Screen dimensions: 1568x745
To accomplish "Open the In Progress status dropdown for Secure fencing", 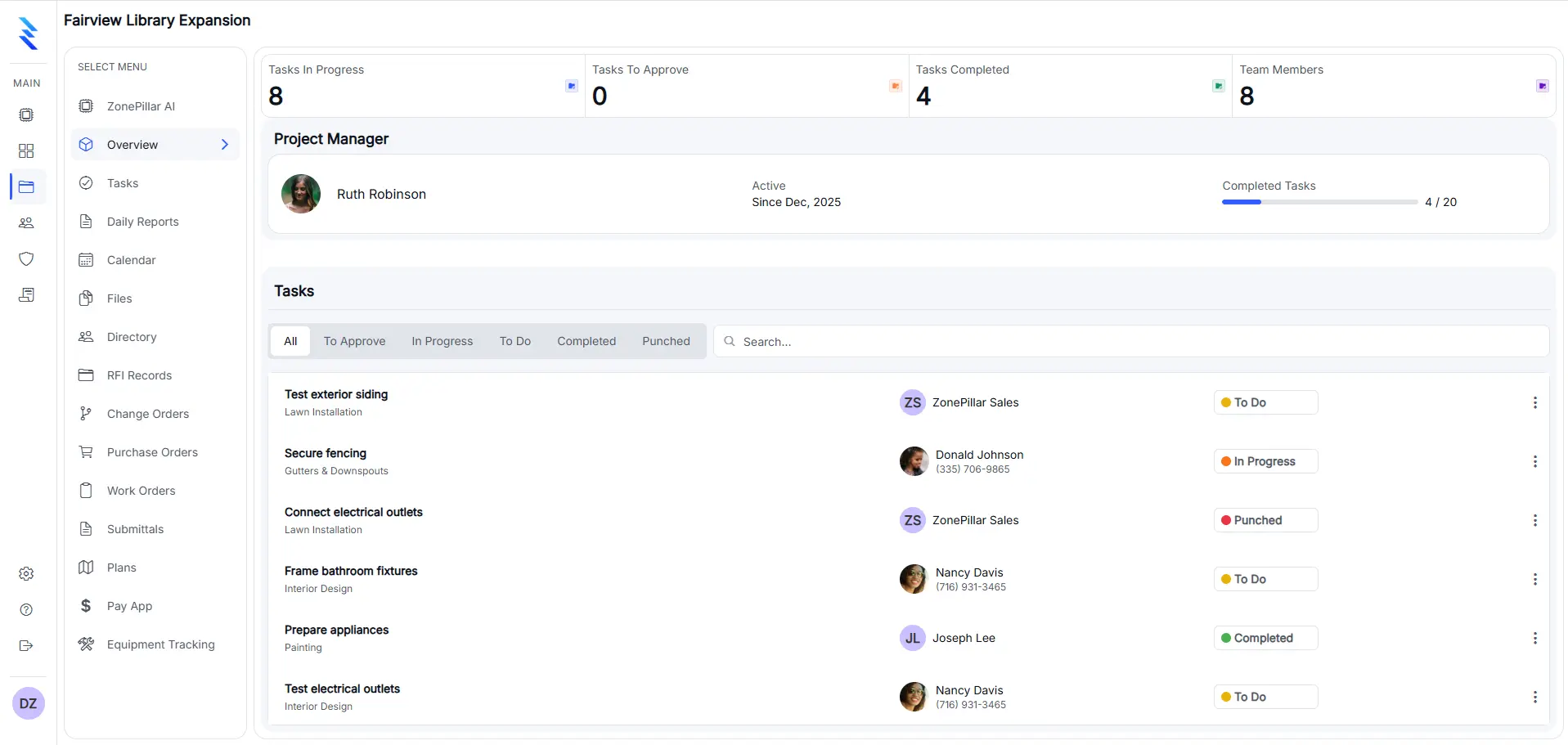I will (x=1265, y=460).
